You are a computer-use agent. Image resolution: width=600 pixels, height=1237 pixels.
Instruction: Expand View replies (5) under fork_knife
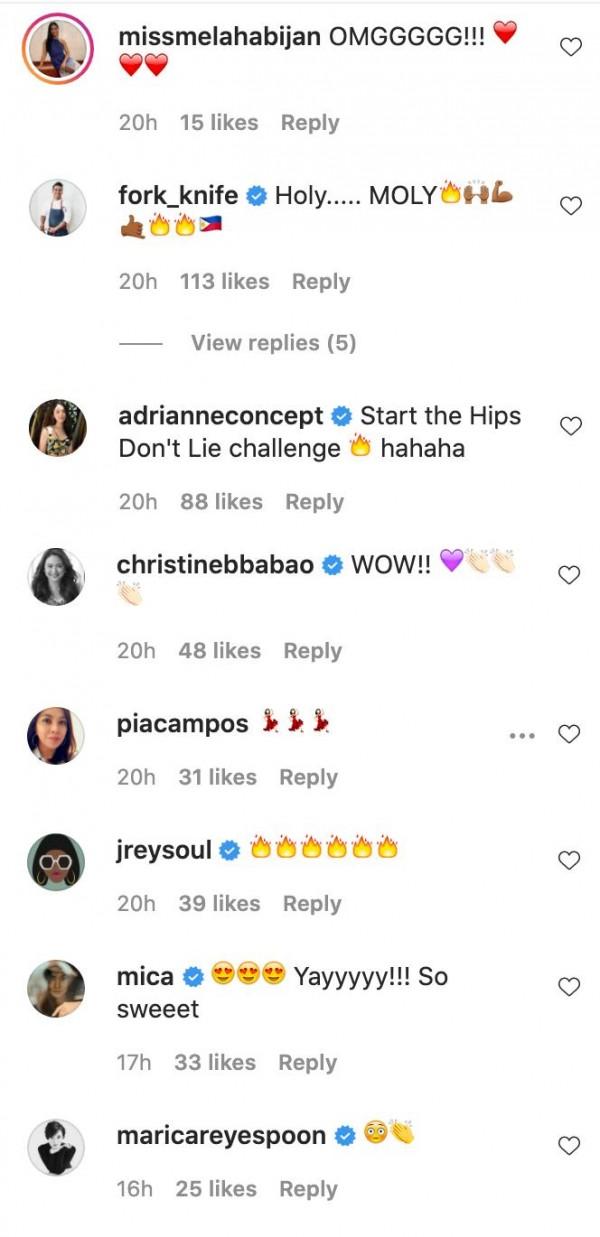(x=273, y=343)
